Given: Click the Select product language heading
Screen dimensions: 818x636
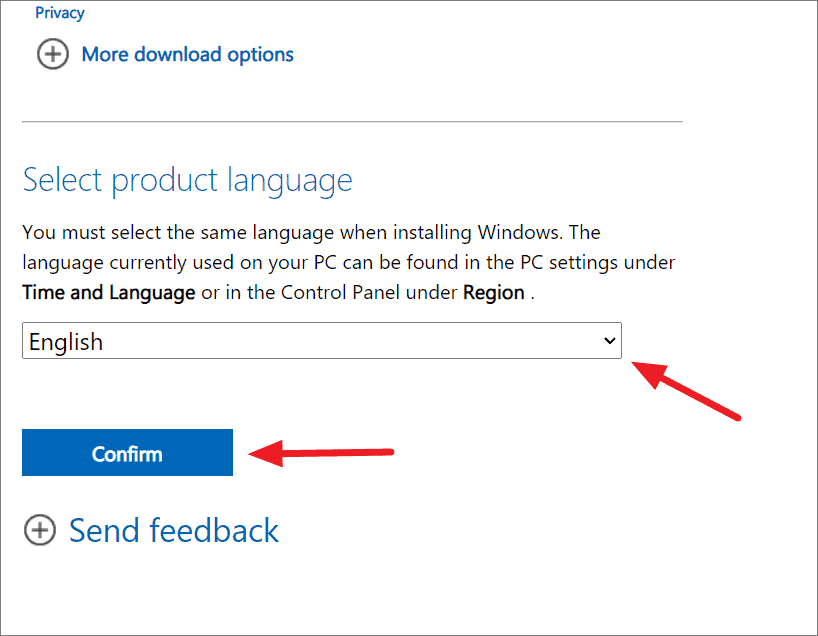Looking at the screenshot, I should (188, 181).
